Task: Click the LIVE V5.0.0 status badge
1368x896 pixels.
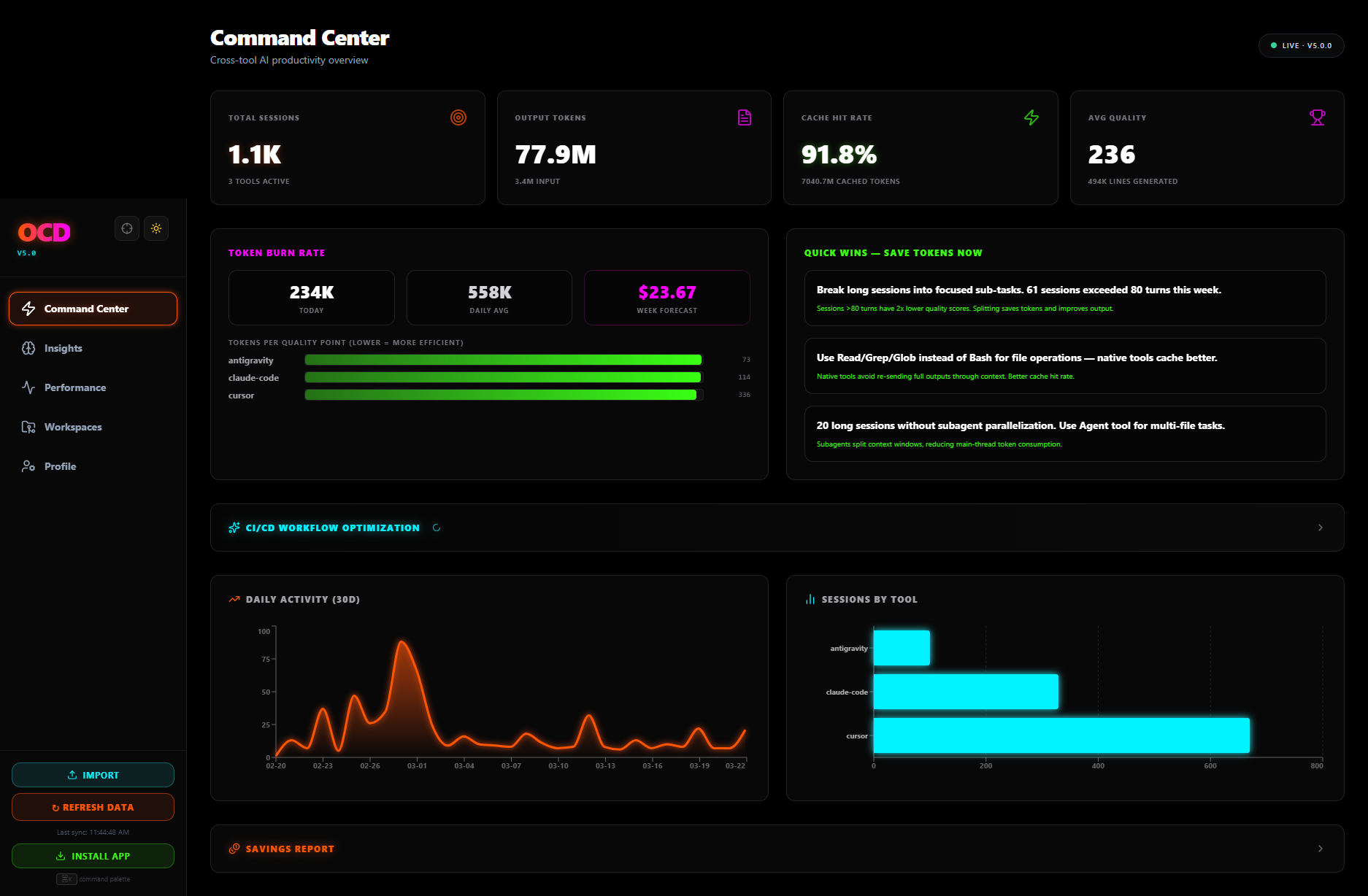Action: point(1301,45)
